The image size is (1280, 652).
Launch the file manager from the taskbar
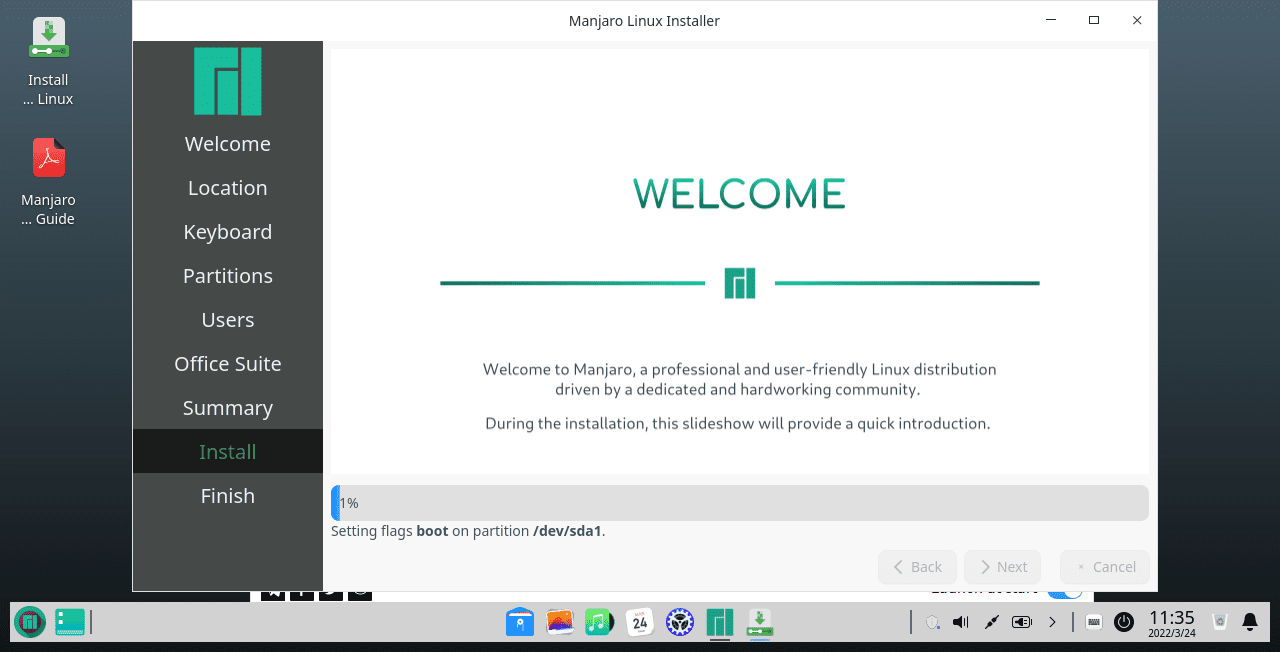pos(519,622)
